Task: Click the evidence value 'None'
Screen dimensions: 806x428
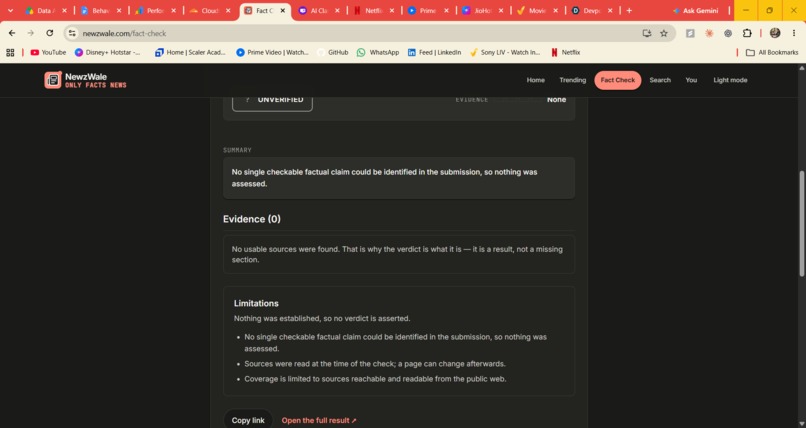Action: [556, 100]
